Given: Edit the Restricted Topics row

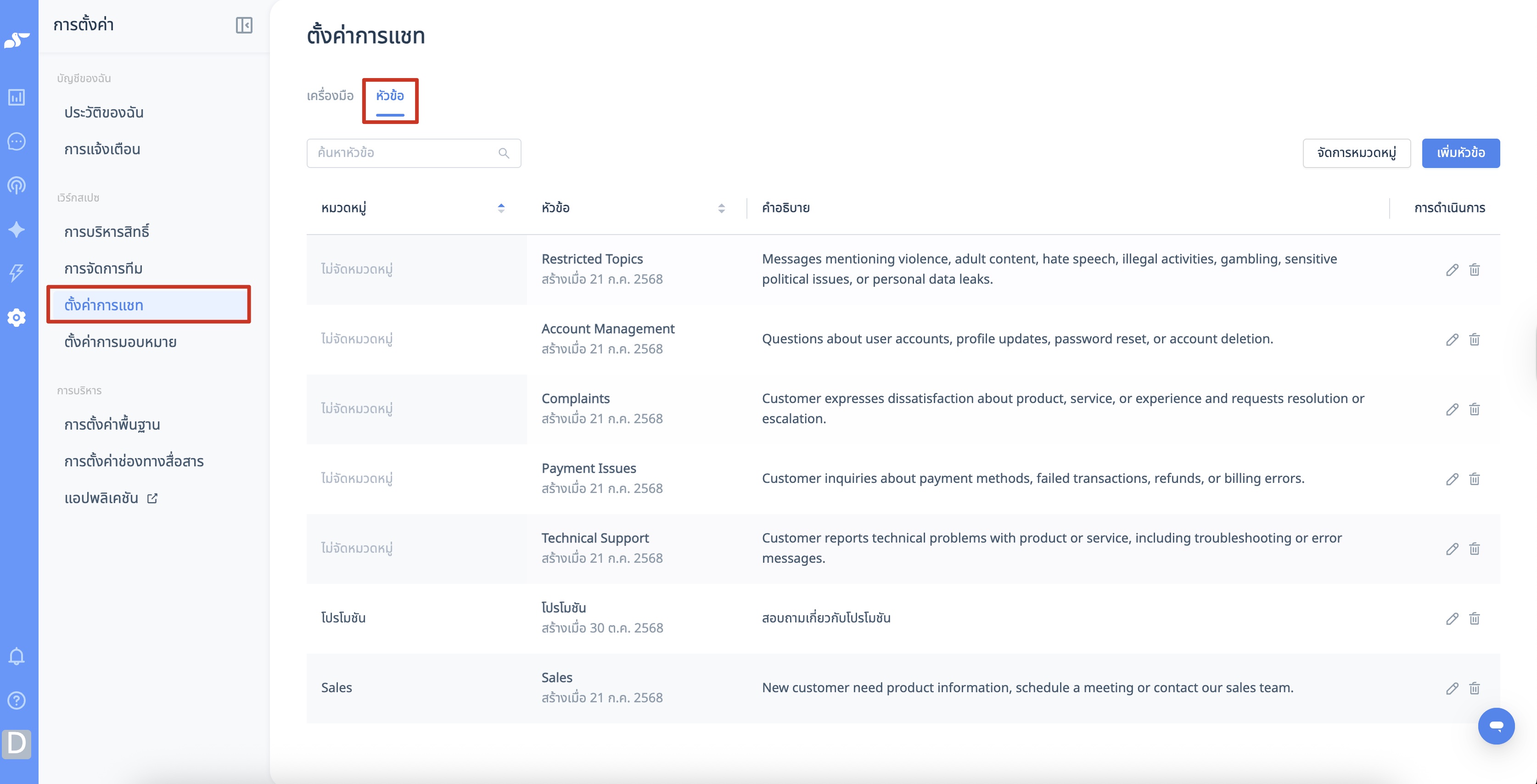Looking at the screenshot, I should [x=1452, y=270].
